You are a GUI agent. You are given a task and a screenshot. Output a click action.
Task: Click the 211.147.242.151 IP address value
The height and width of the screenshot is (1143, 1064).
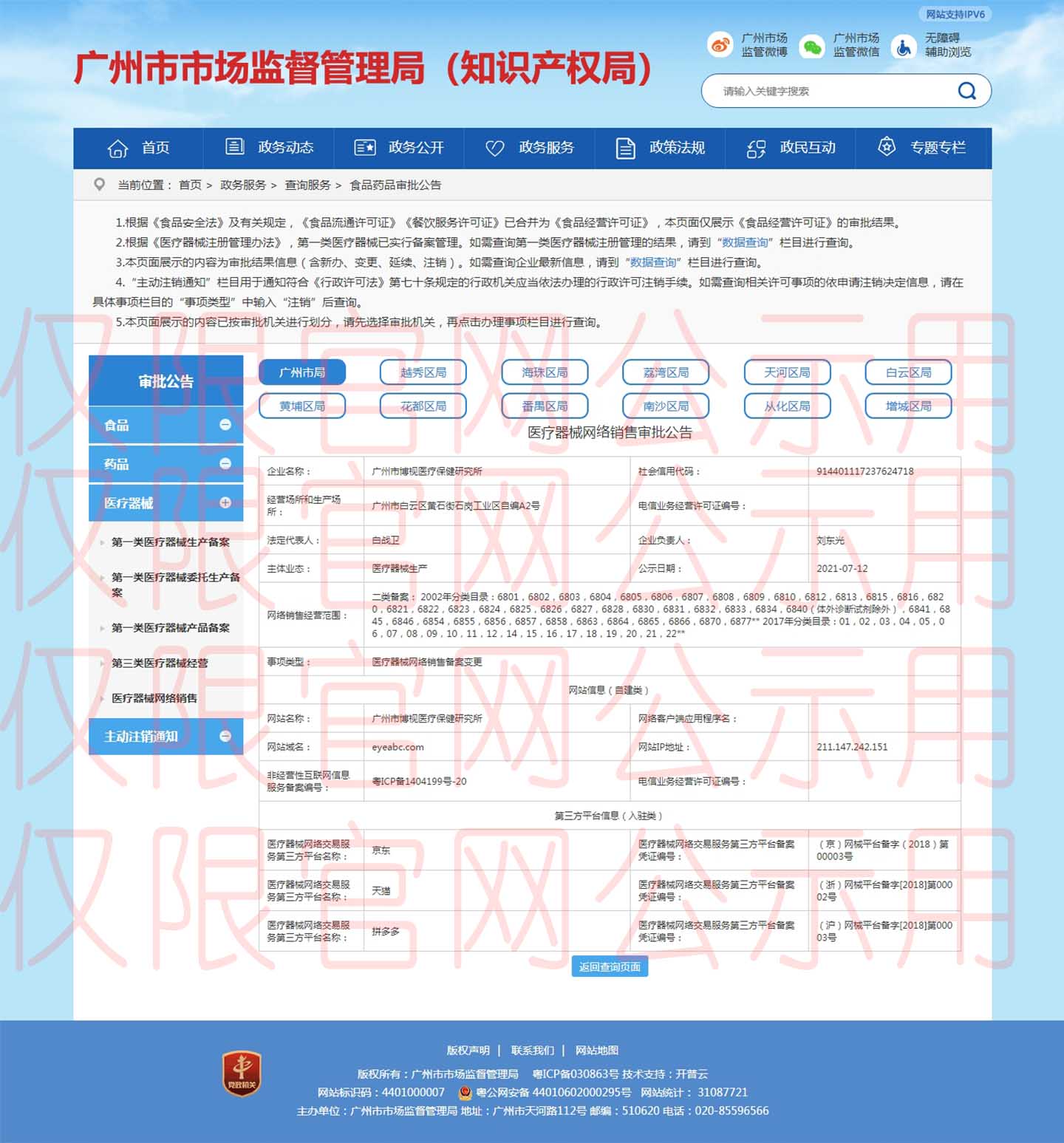(852, 747)
